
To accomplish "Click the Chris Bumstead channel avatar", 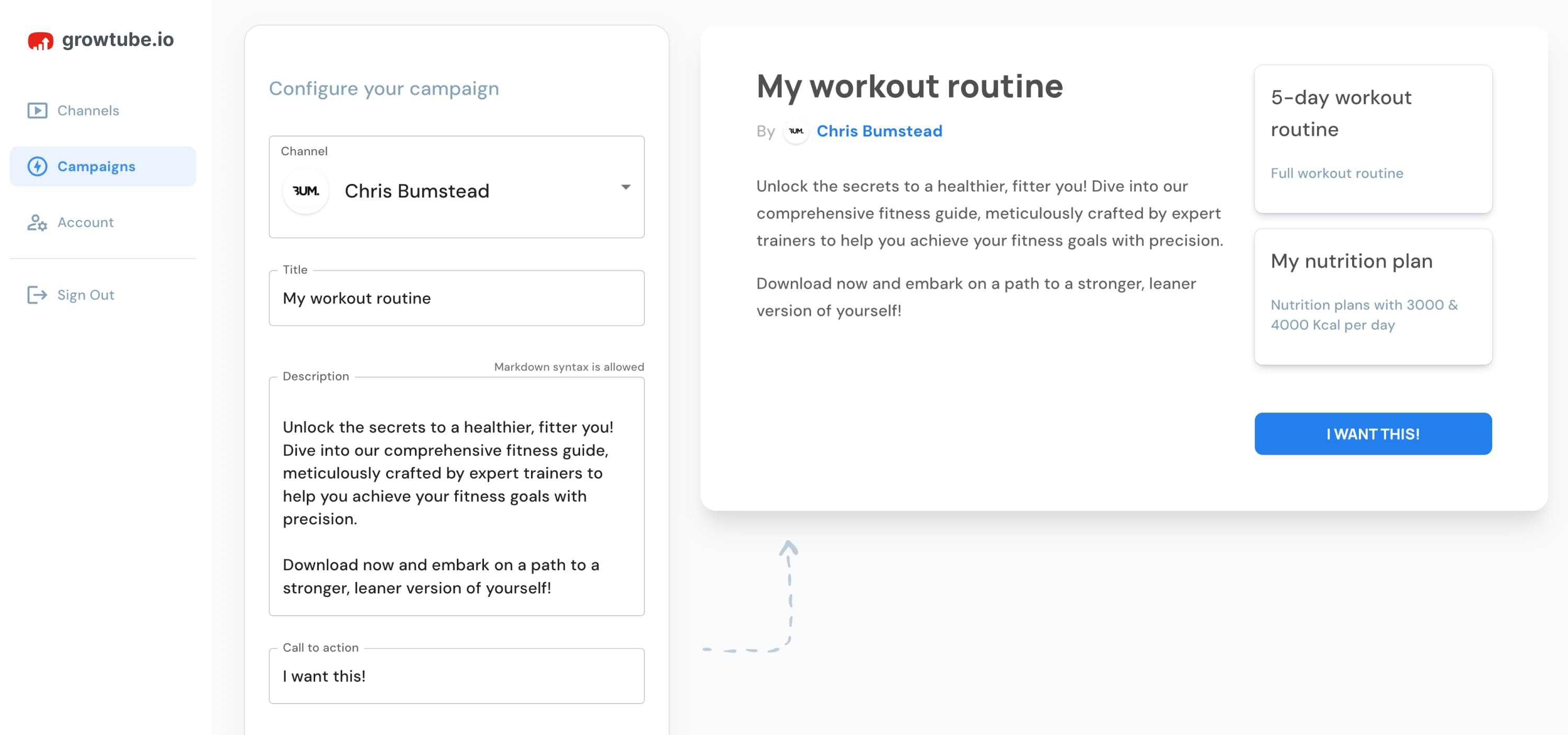I will click(307, 190).
